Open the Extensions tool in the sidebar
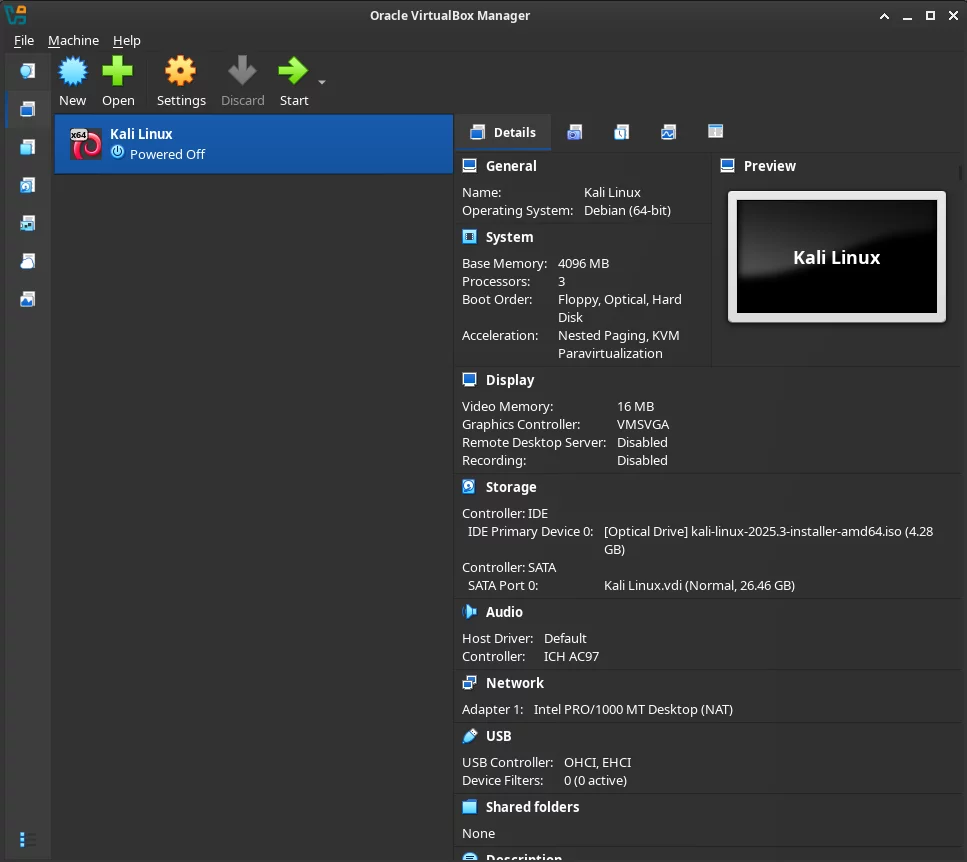967x862 pixels. (x=27, y=147)
